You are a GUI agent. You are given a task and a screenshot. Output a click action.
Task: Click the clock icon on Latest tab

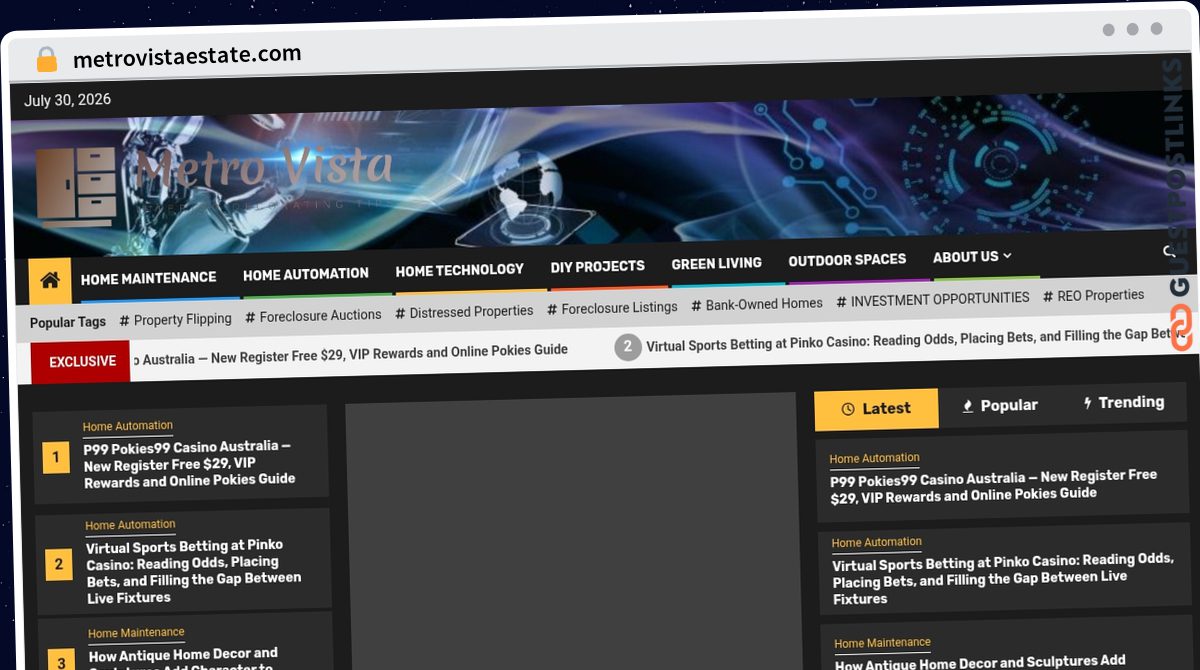(x=848, y=409)
